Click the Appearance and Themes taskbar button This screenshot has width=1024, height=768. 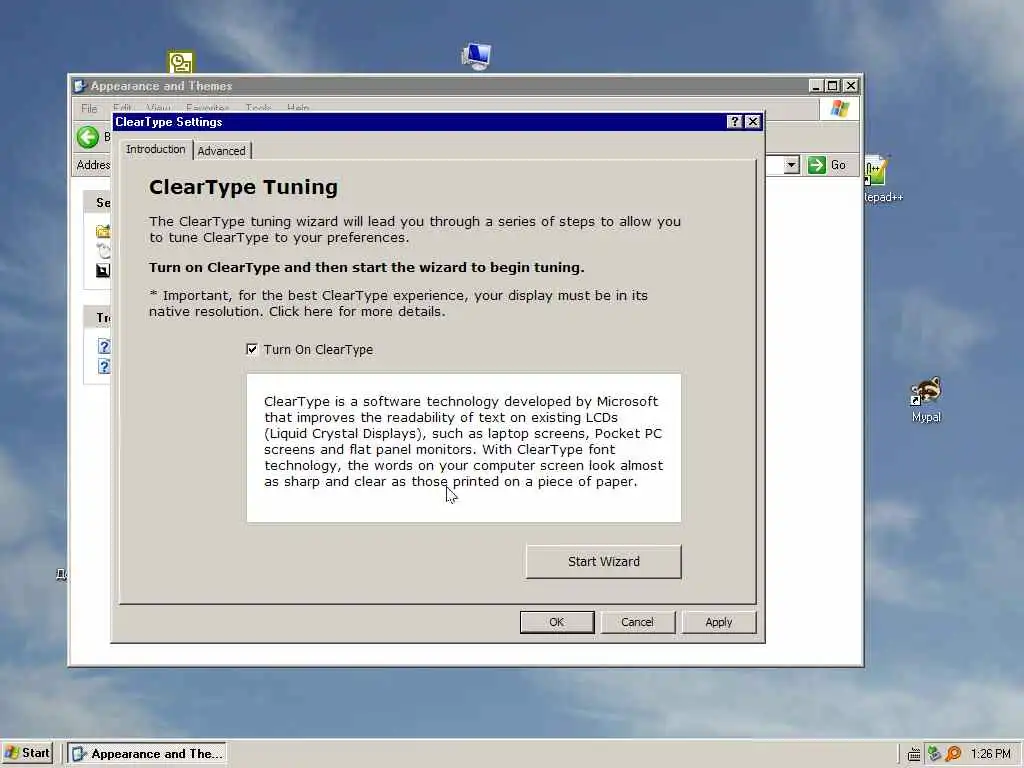[x=147, y=754]
